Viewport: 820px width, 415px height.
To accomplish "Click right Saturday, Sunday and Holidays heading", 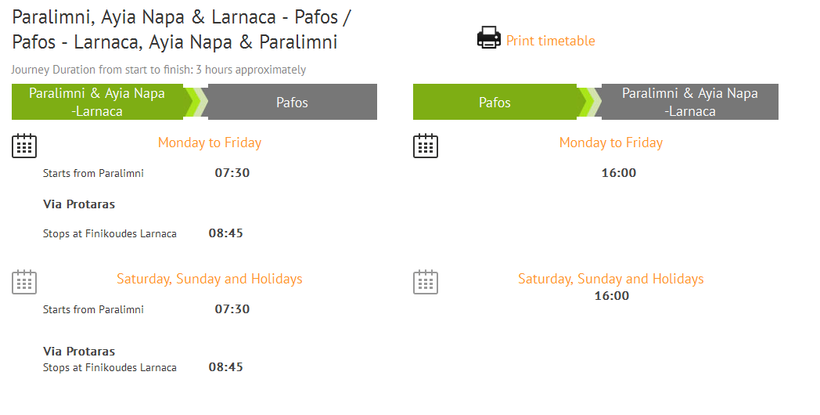I will pos(611,279).
